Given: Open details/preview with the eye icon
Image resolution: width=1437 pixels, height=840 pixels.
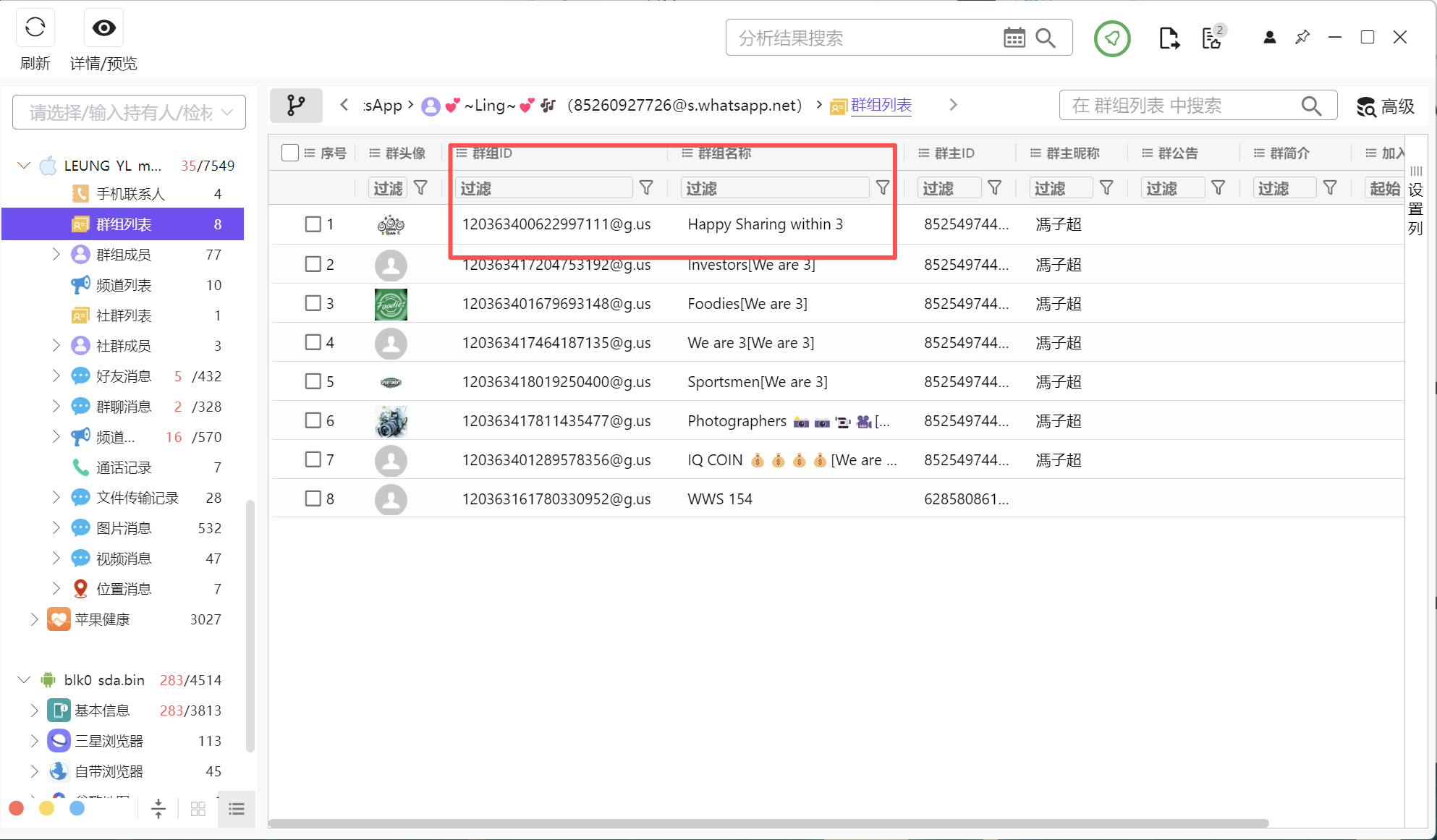Looking at the screenshot, I should coord(103,28).
